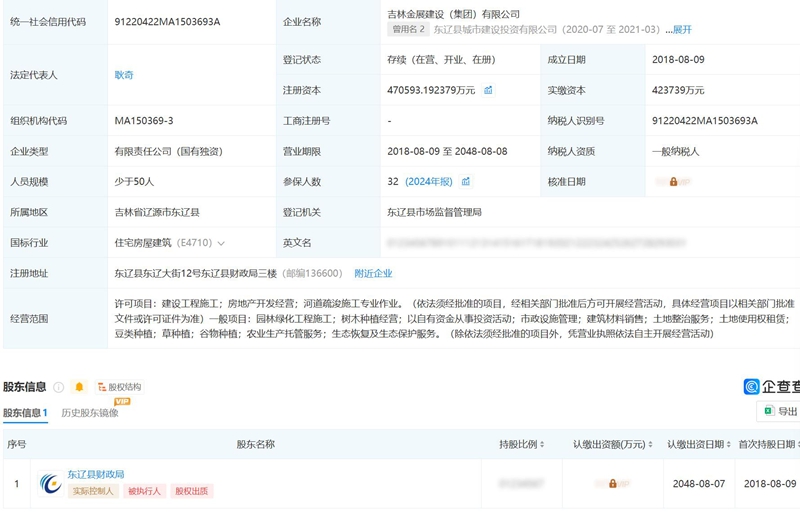
Task: Open the insured headcount trend icon
Action: point(466,182)
